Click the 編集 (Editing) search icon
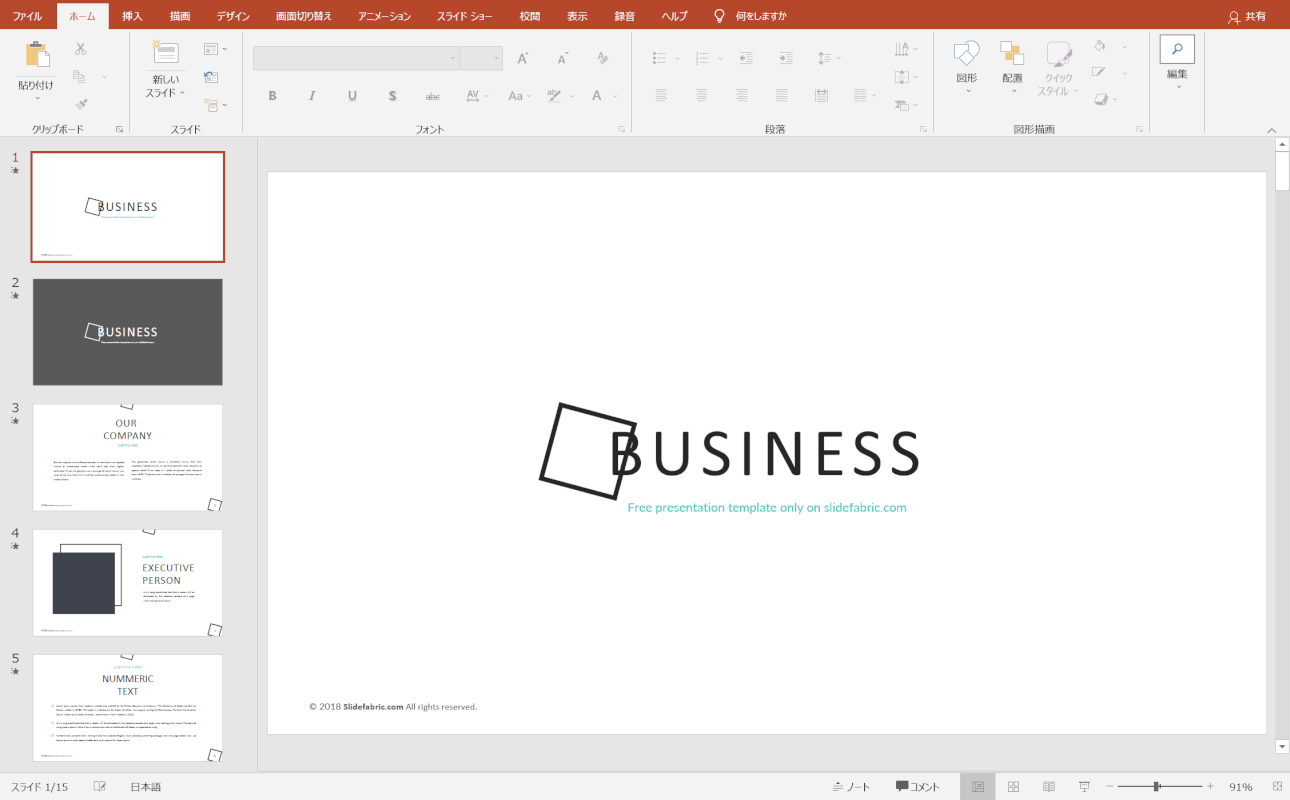This screenshot has height=800, width=1290. (1177, 50)
